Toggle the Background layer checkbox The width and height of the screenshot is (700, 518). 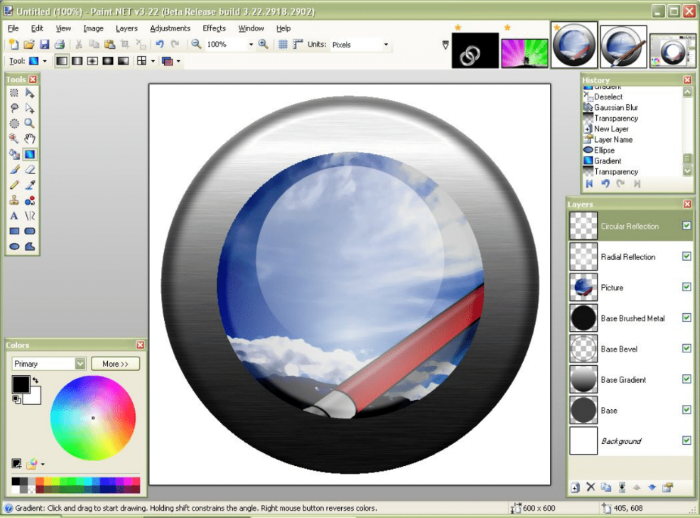(687, 440)
